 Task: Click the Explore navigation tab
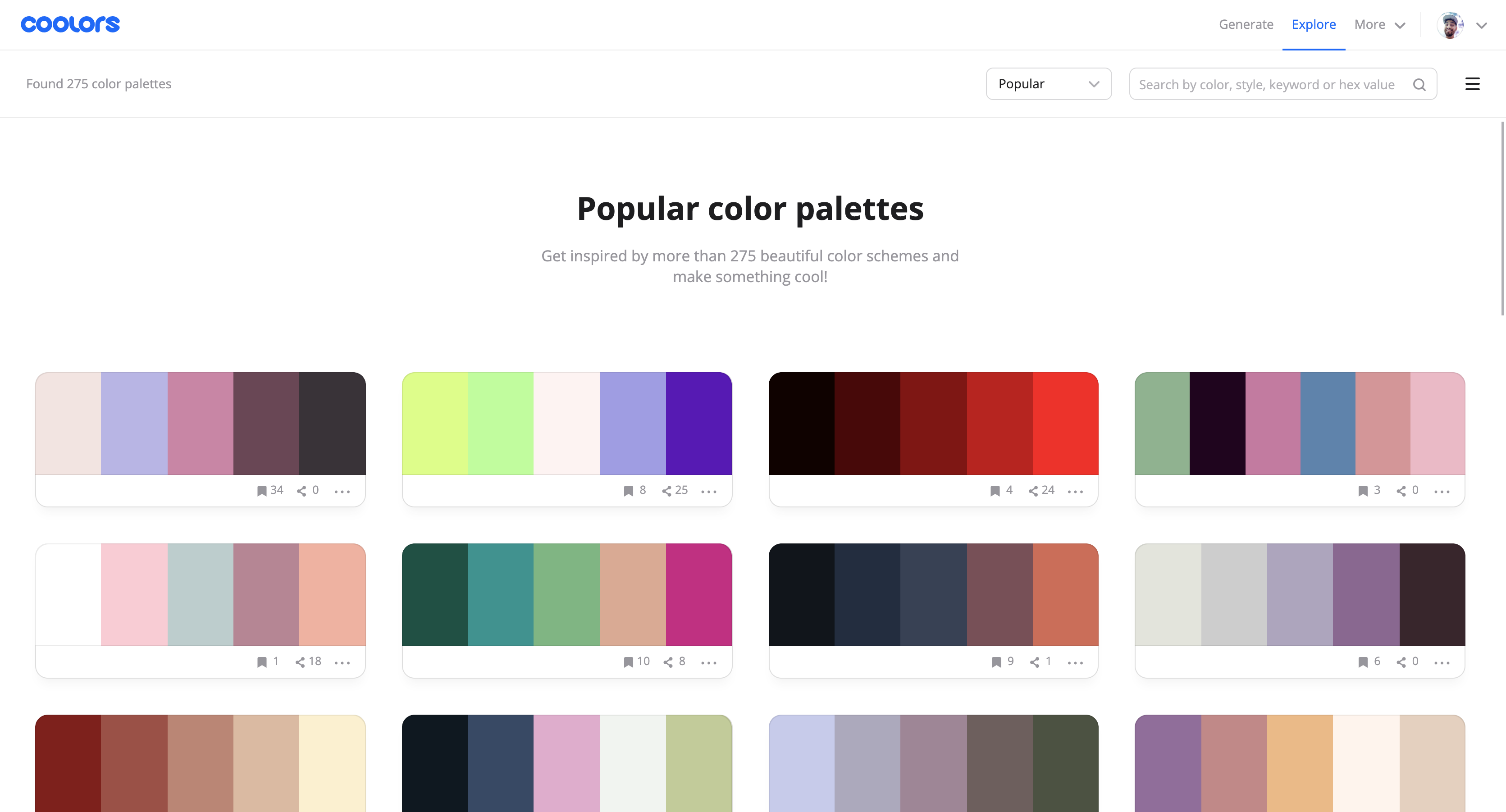1313,24
